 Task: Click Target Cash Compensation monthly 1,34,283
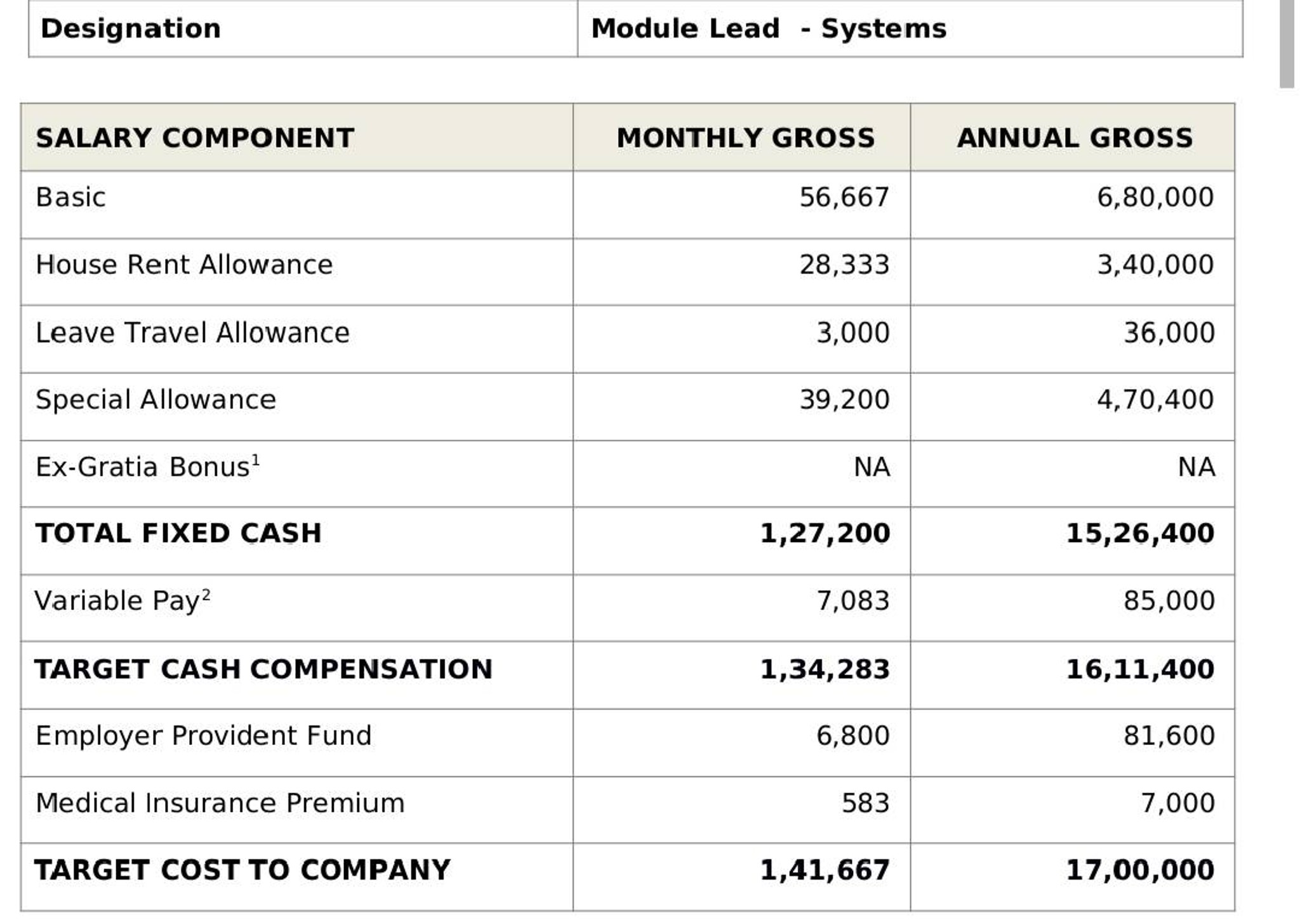[825, 670]
